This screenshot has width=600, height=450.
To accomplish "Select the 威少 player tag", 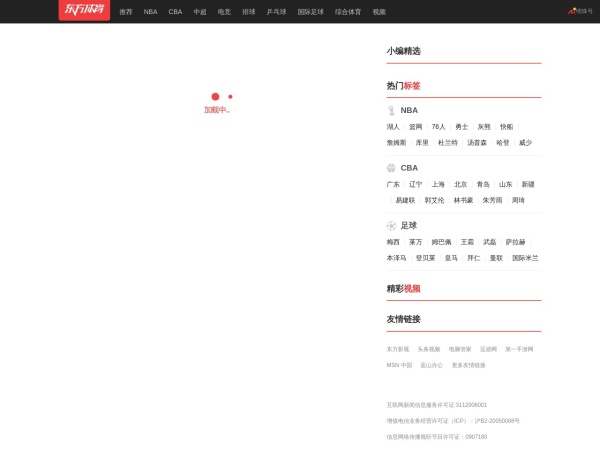I will (x=525, y=143).
